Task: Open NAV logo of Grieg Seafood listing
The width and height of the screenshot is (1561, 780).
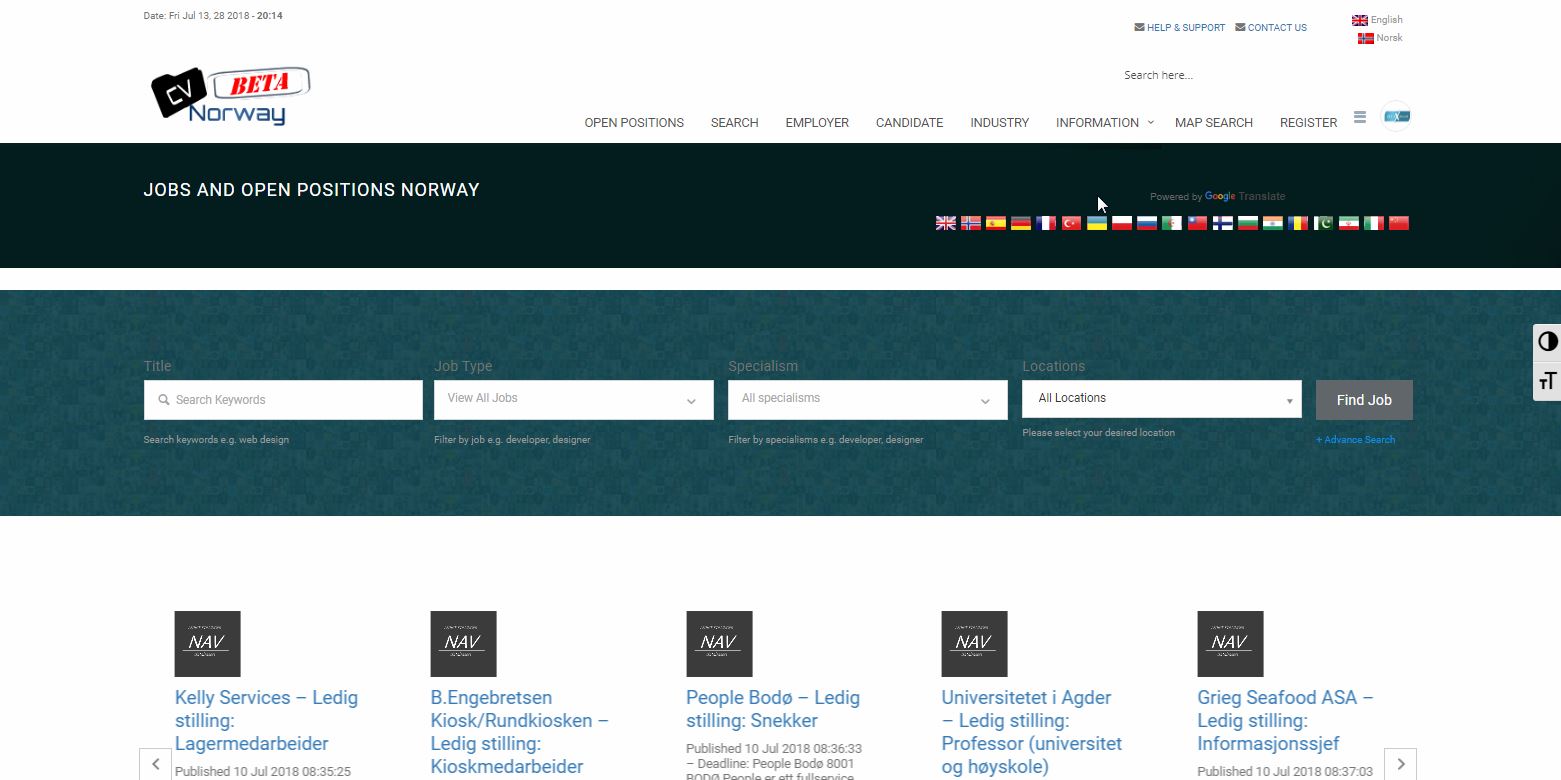Action: (1230, 644)
